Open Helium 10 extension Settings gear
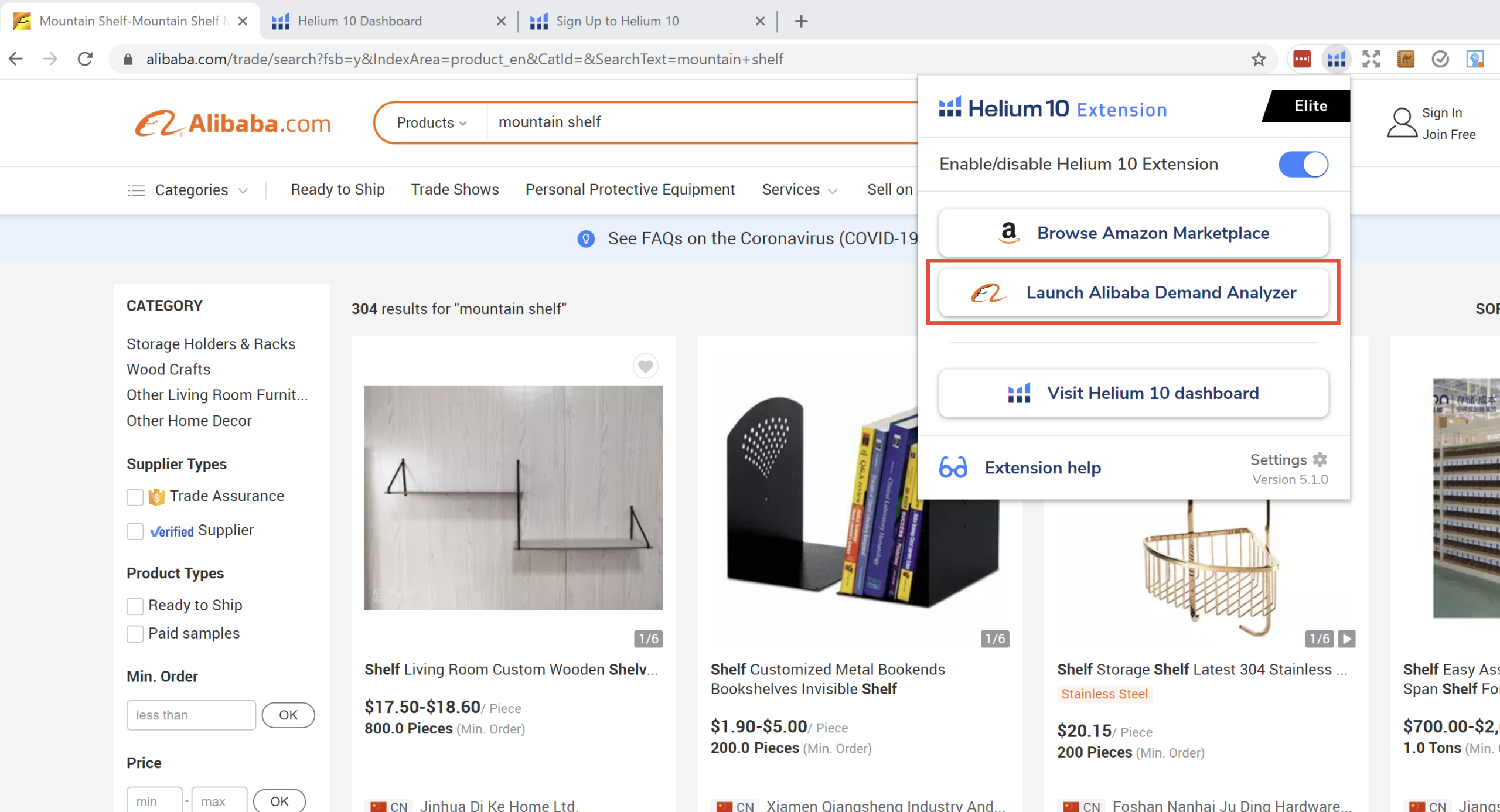Image resolution: width=1500 pixels, height=812 pixels. (1319, 459)
